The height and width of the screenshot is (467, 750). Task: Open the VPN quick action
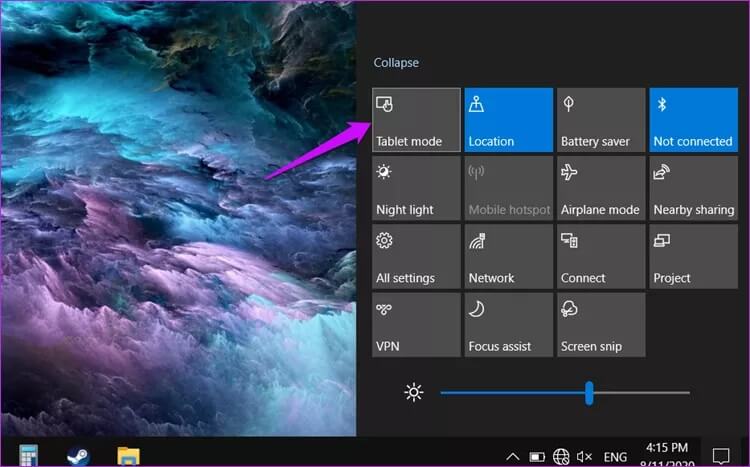(416, 325)
